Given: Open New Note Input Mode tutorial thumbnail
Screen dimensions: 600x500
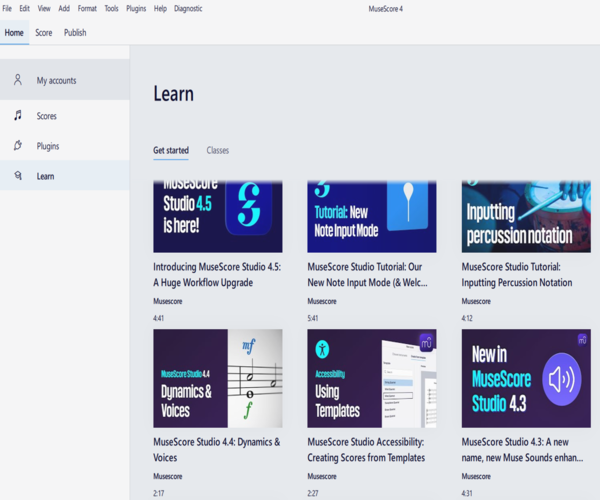Looking at the screenshot, I should point(371,216).
